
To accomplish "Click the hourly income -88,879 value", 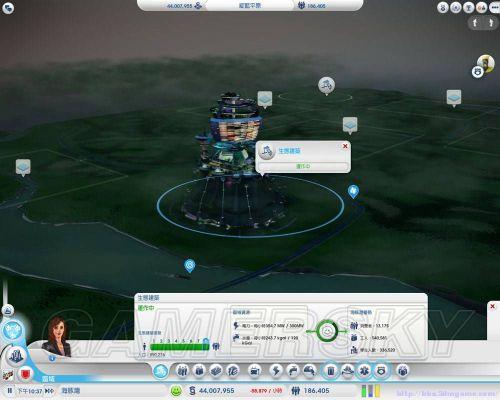I will (266, 391).
